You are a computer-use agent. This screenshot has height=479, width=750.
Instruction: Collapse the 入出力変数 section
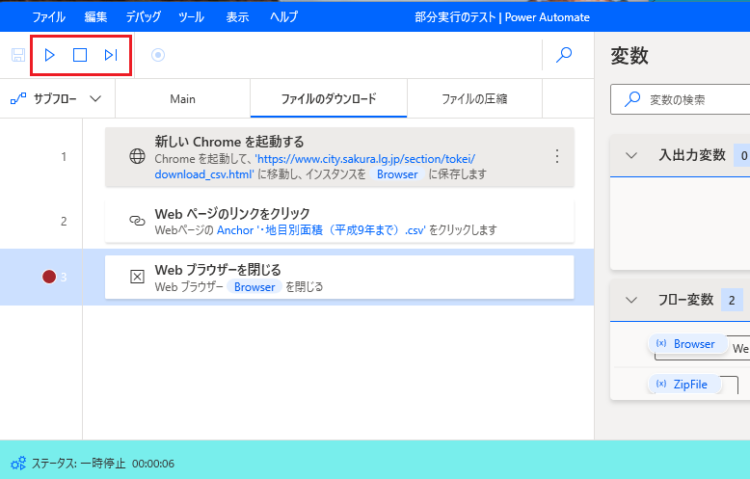coord(631,156)
